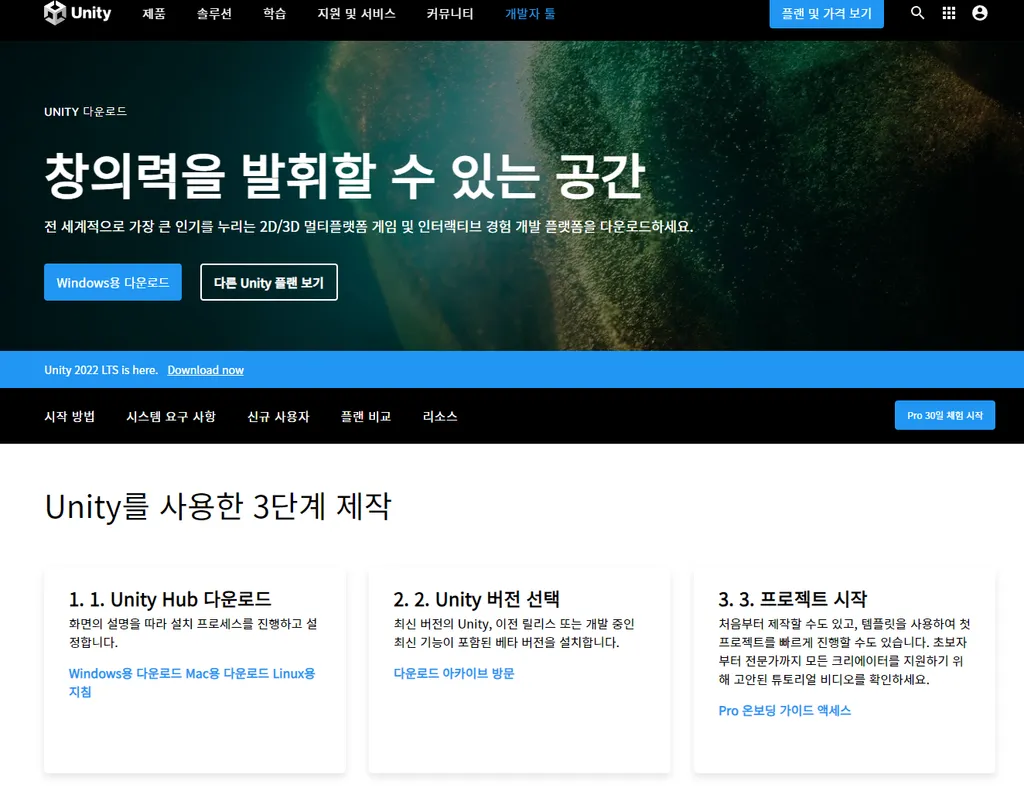
Task: Open the 학습 navigation menu
Action: tap(274, 14)
